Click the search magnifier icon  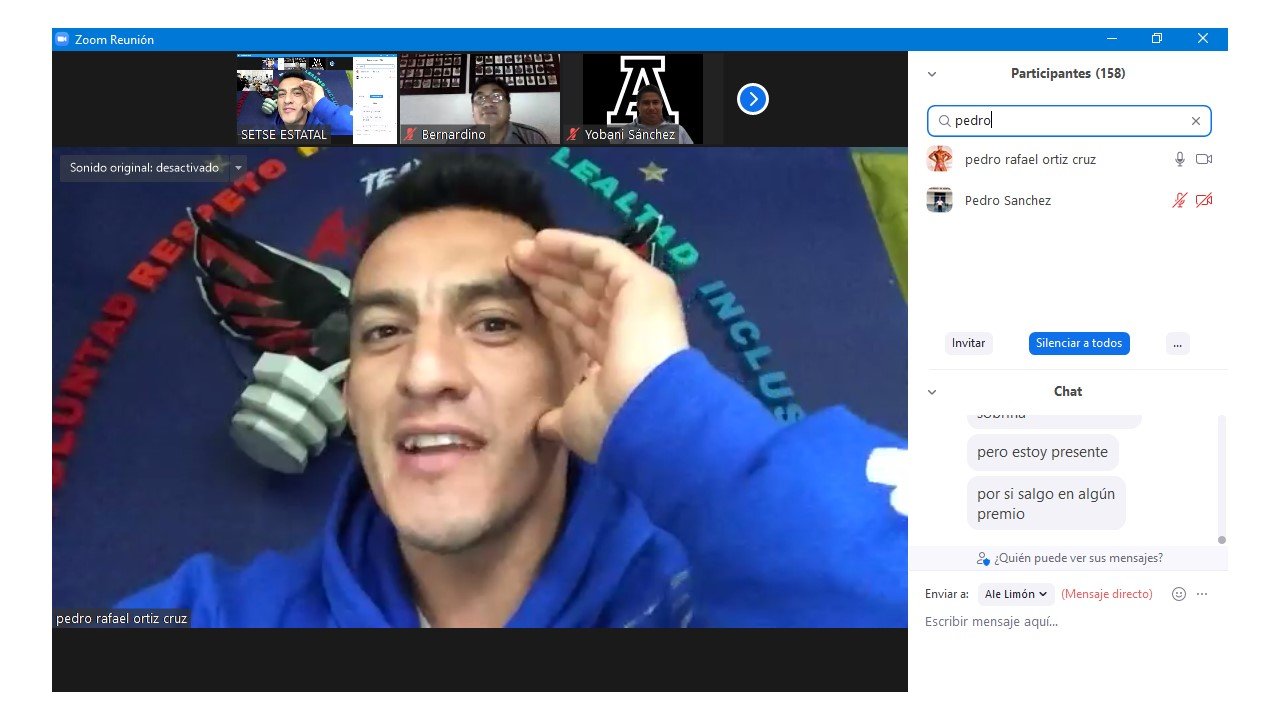click(x=943, y=121)
